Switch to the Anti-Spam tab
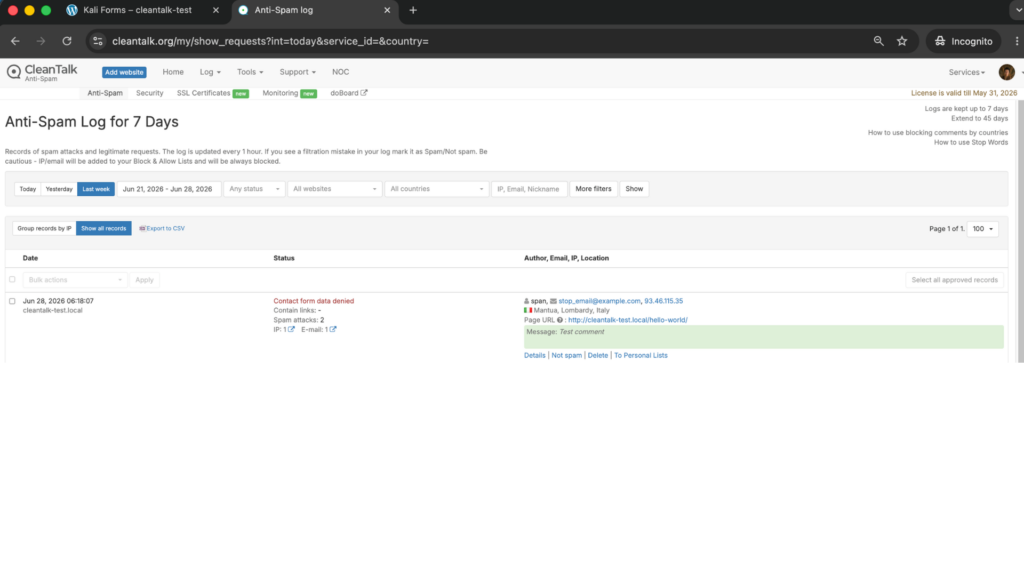Viewport: 1024px width, 576px height. (x=104, y=93)
